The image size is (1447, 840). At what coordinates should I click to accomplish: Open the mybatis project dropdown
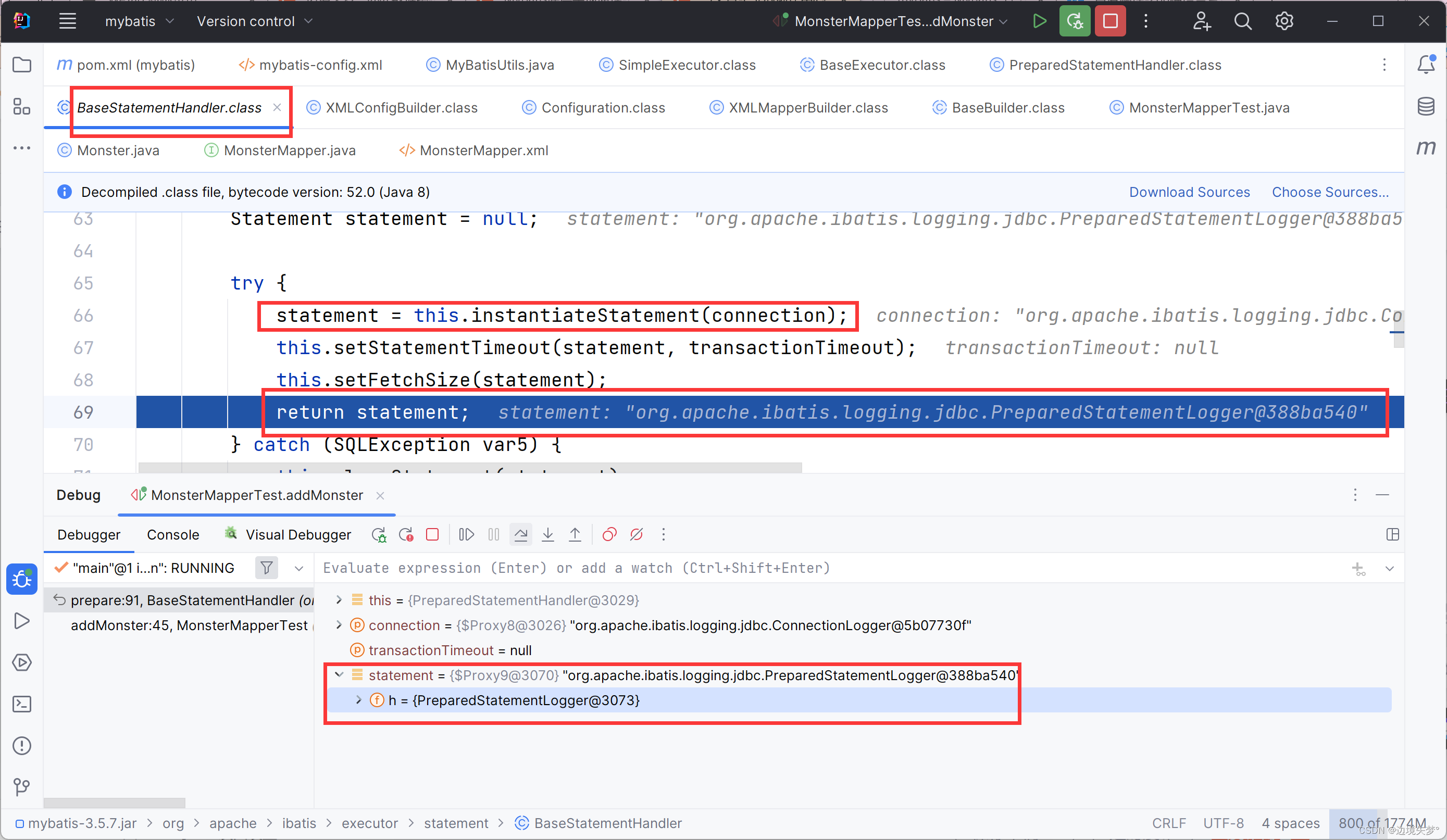[x=139, y=21]
